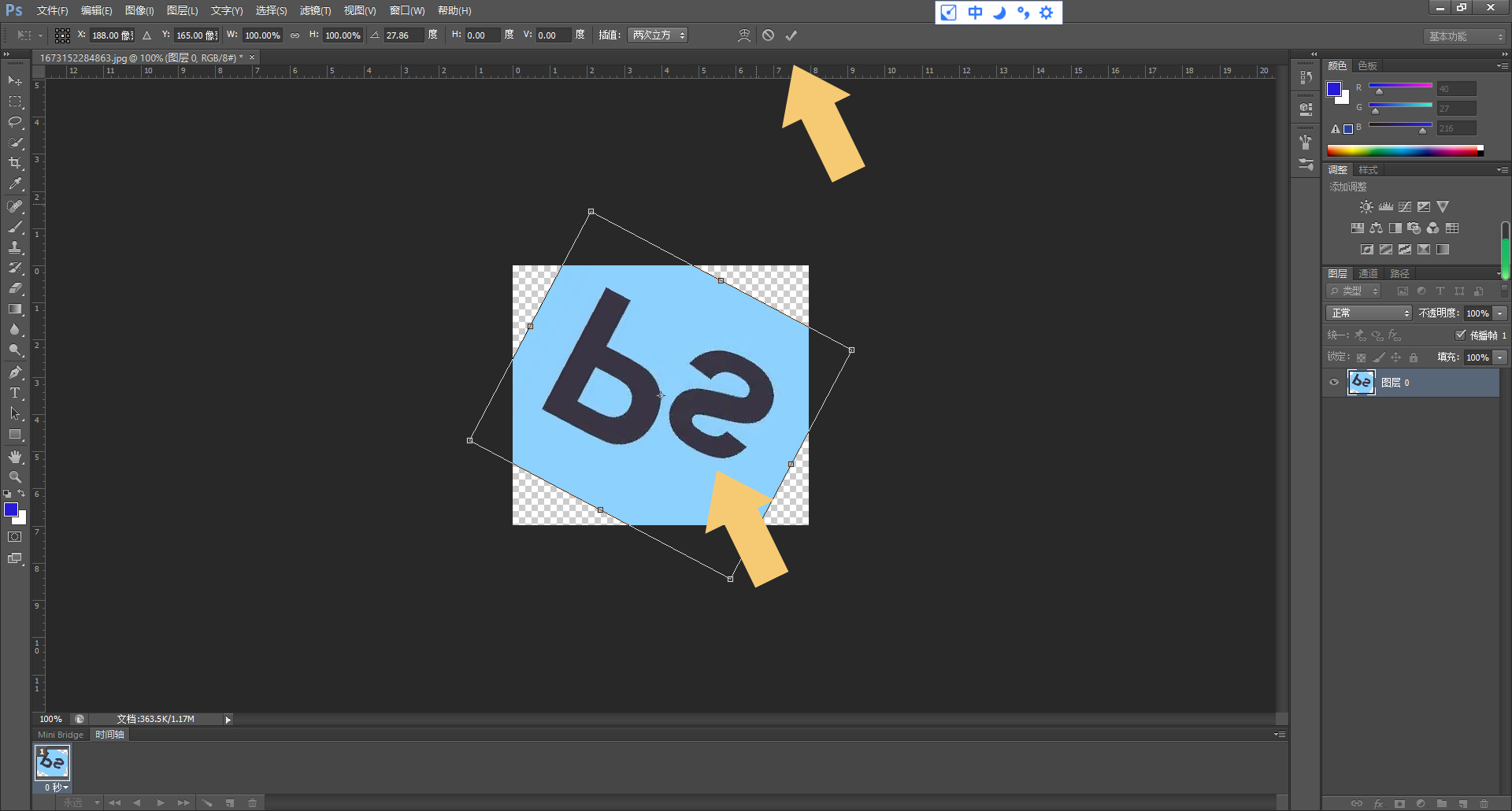Select the Clone Stamp tool

click(x=15, y=247)
